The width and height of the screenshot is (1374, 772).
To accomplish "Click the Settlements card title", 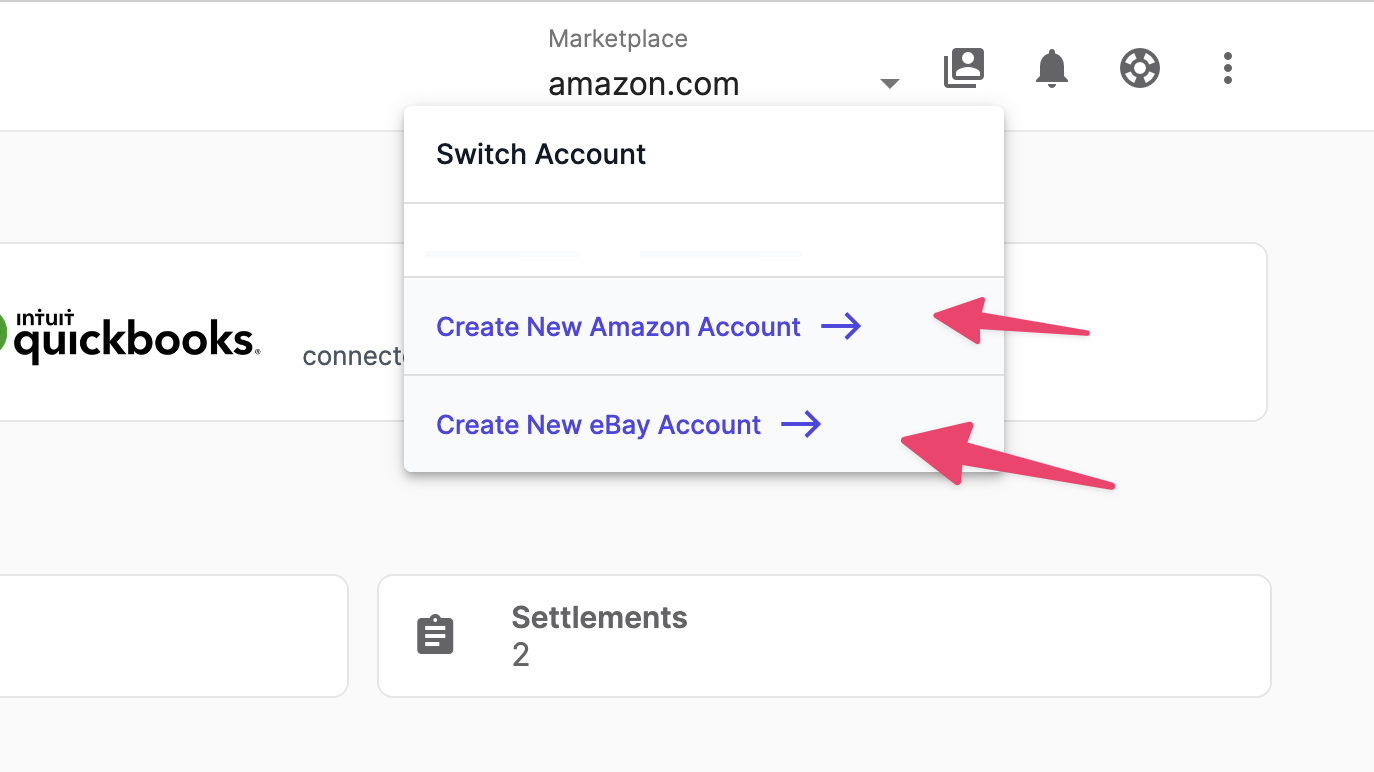I will [x=599, y=618].
